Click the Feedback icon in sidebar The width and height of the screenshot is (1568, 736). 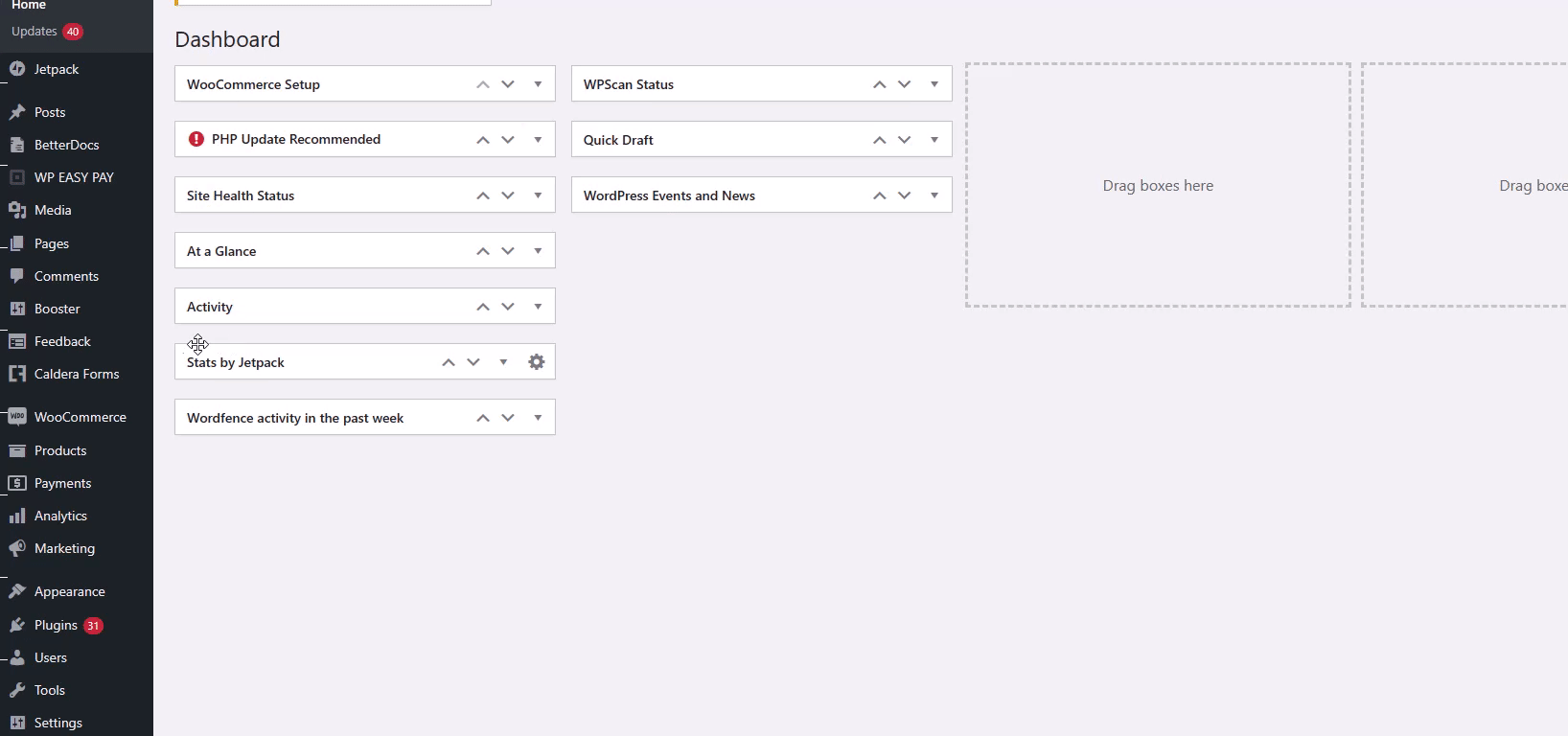17,341
